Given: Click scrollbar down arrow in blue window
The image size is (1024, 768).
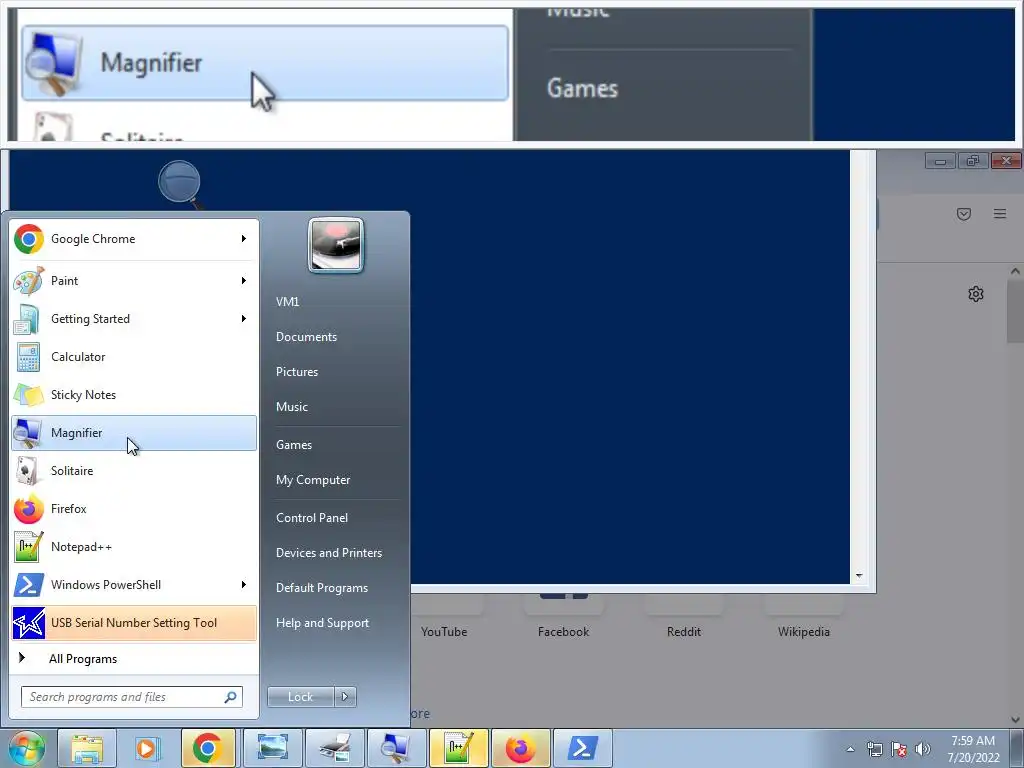Looking at the screenshot, I should tap(859, 576).
